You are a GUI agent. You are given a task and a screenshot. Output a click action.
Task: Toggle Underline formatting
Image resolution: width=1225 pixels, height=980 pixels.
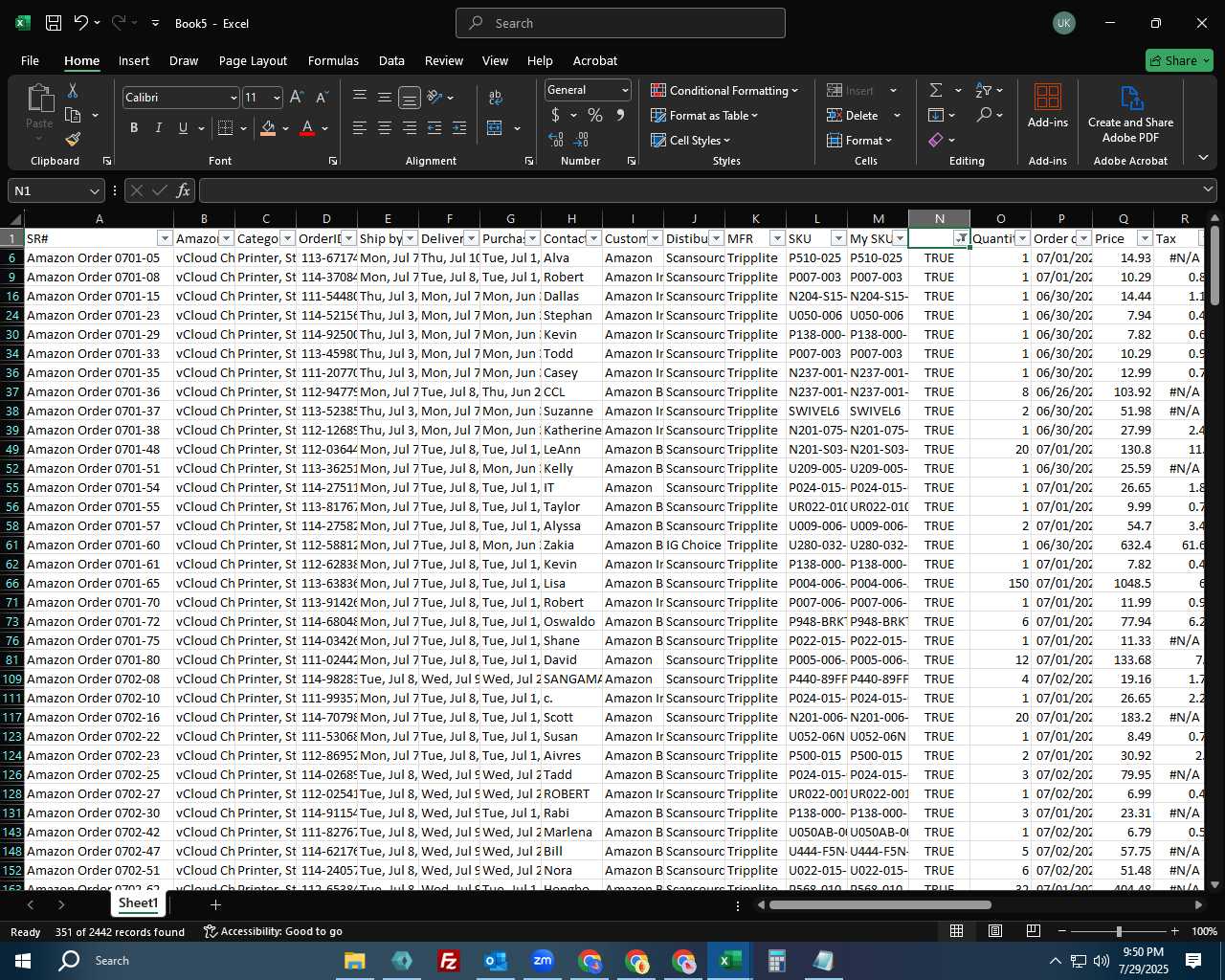tap(183, 128)
